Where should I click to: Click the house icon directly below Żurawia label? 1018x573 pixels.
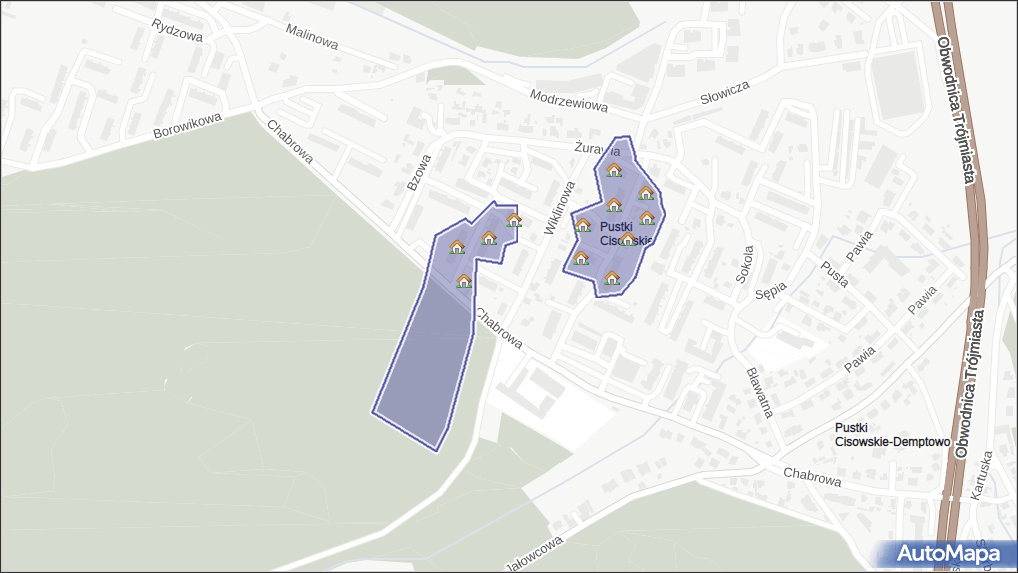pos(614,170)
